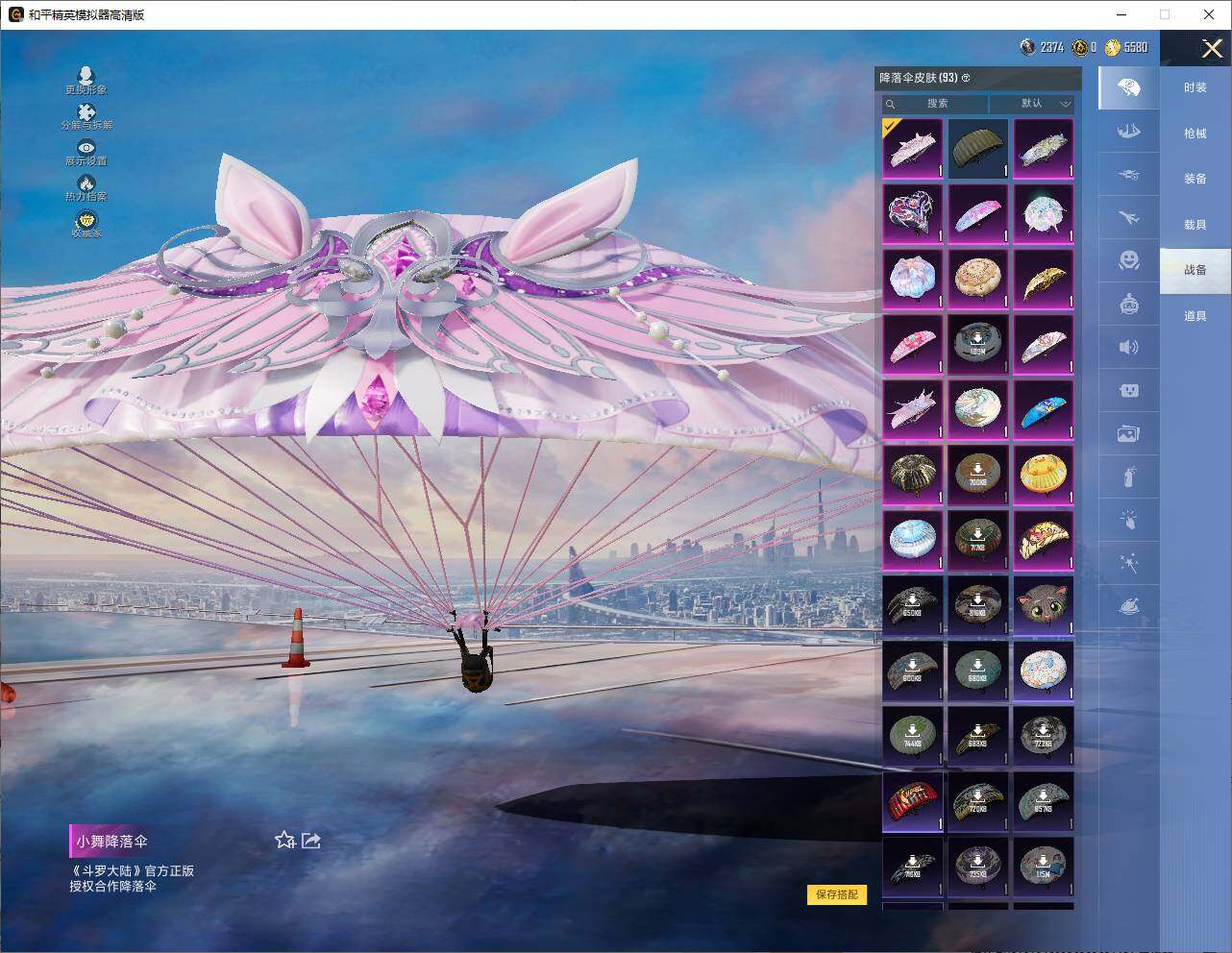Select the white glowing spiky round parachute
Screen dimensions: 1232x953
pyautogui.click(x=1043, y=214)
